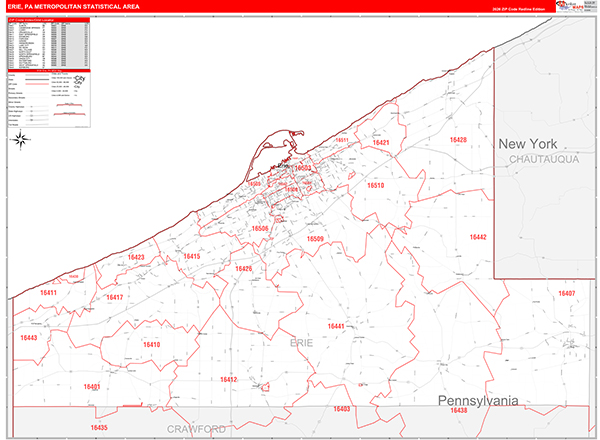The height and width of the screenshot is (440, 600).
Task: Click the 'CRAWFORD' county label
Action: (x=196, y=429)
